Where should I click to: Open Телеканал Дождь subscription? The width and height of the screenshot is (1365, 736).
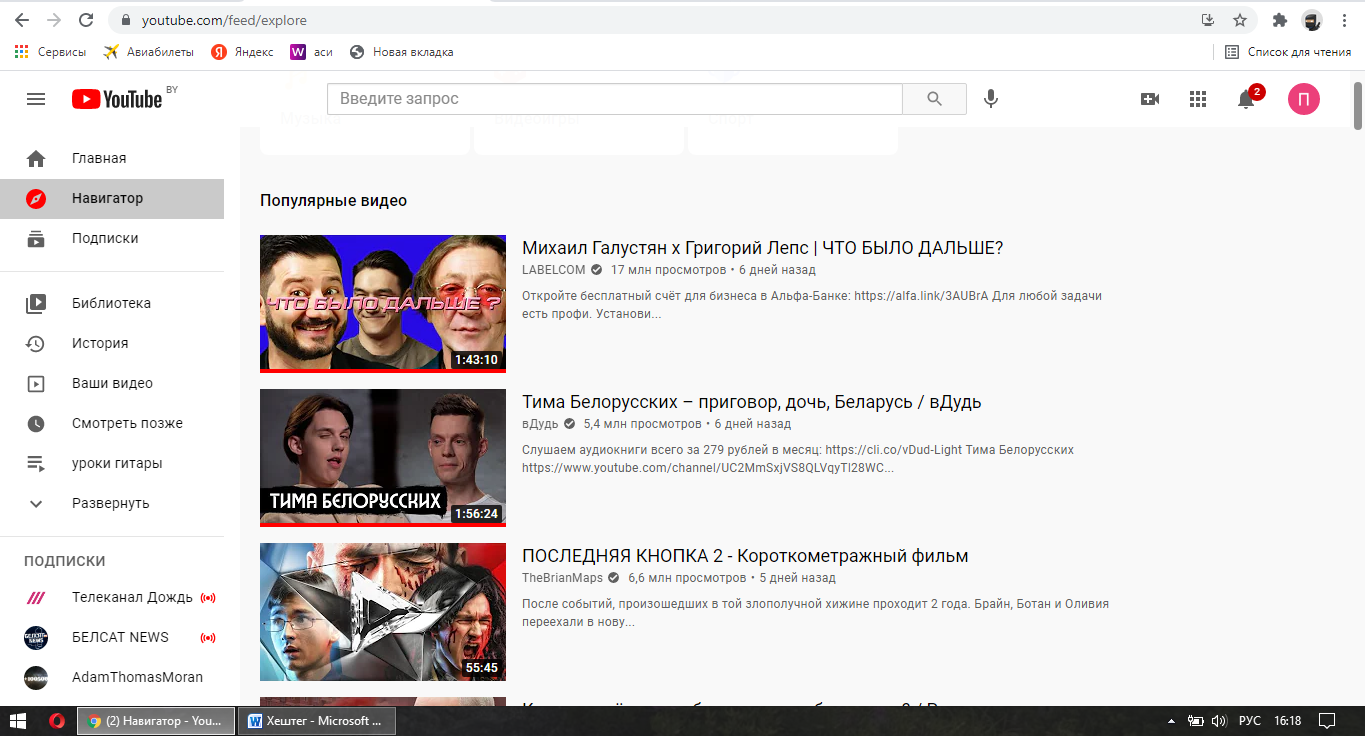click(112, 597)
